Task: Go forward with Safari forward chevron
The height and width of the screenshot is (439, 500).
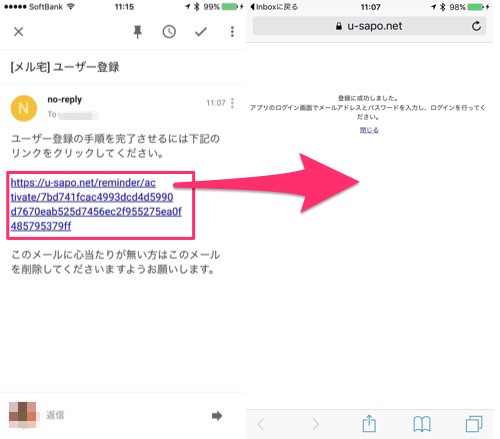Action: click(315, 424)
